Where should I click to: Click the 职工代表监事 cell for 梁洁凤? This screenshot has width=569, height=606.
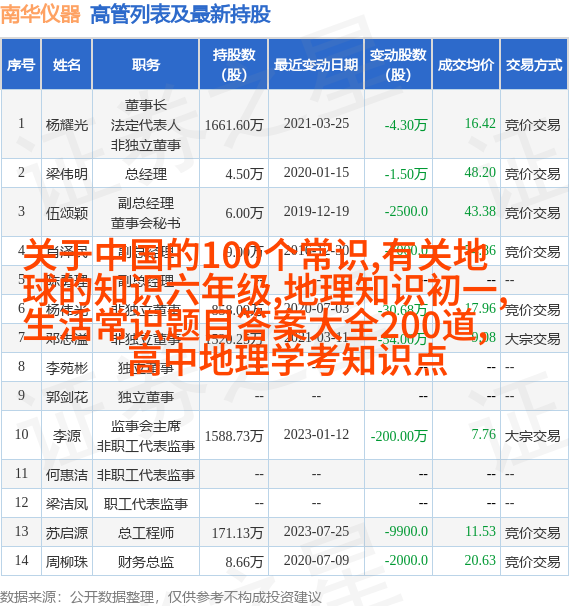tap(146, 504)
